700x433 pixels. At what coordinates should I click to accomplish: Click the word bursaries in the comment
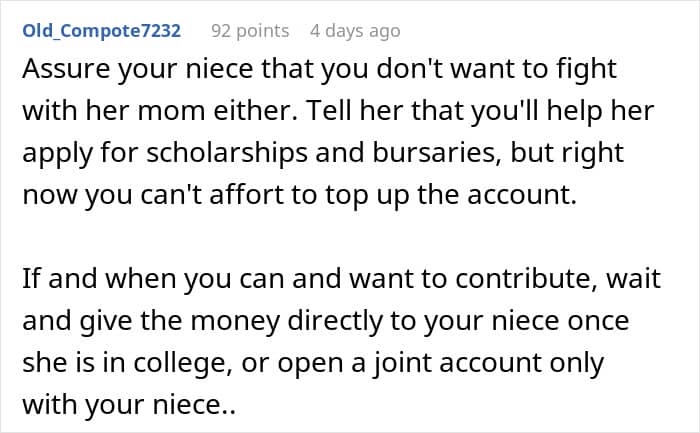[437, 153]
